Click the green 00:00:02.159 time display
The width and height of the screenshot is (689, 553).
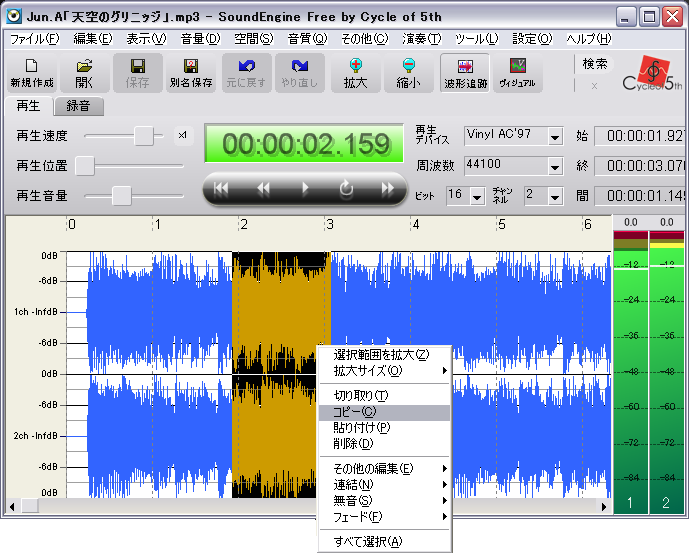tap(304, 143)
